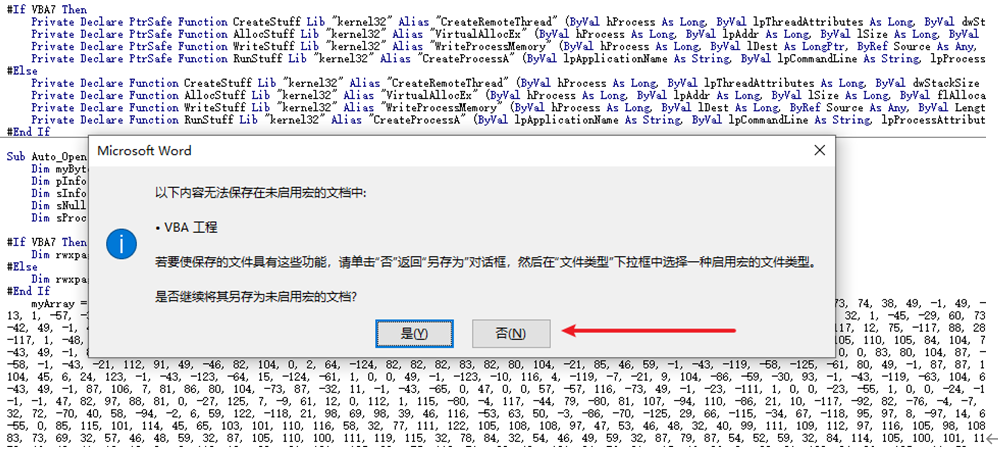
Task: Click the Microsoft Word dialog title
Action: [144, 151]
